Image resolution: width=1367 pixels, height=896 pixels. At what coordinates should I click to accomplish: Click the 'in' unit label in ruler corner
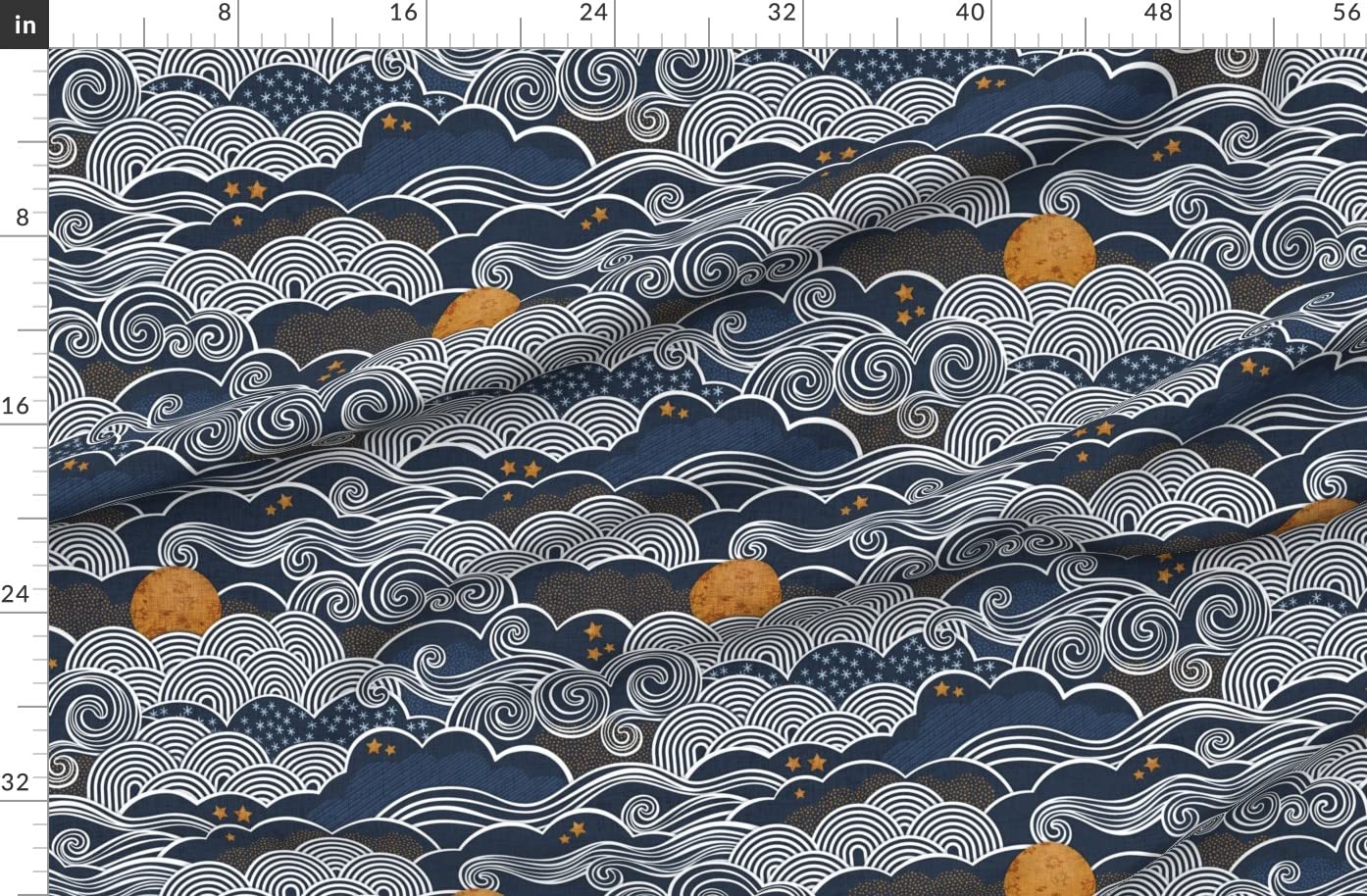(x=24, y=24)
